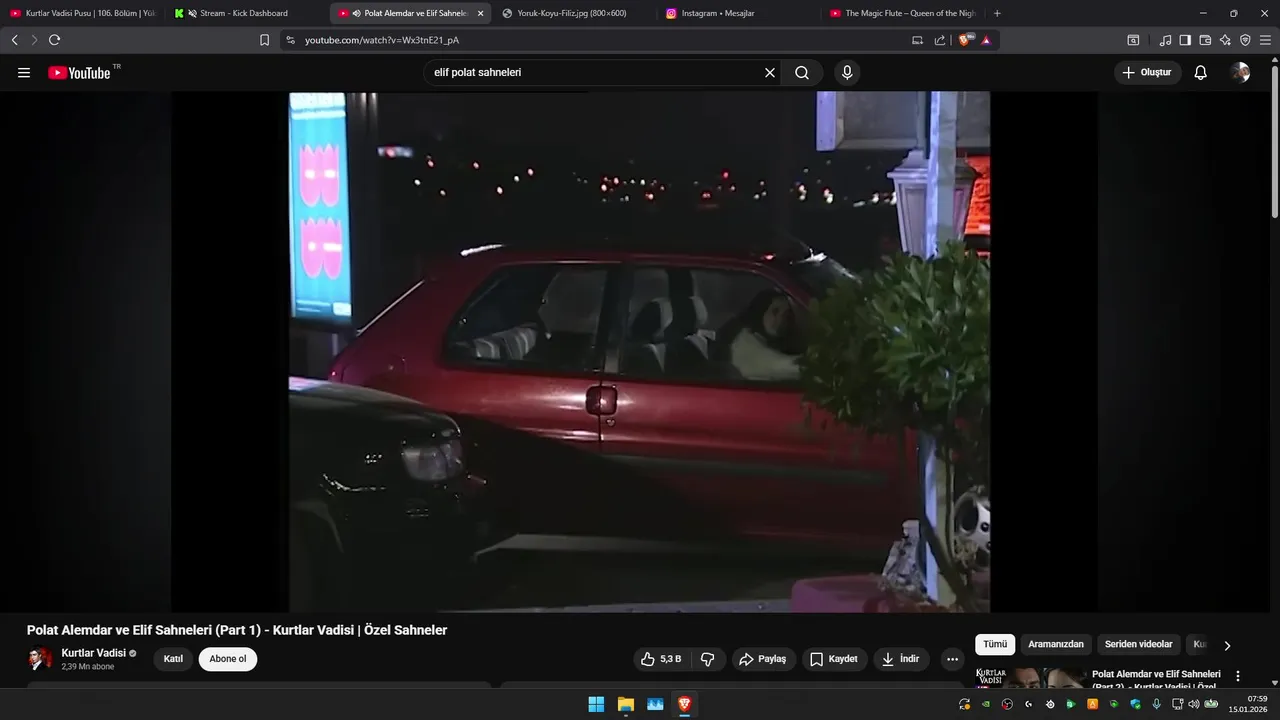Open Brave Rewards triangle icon
The width and height of the screenshot is (1280, 720).
pyautogui.click(x=986, y=40)
